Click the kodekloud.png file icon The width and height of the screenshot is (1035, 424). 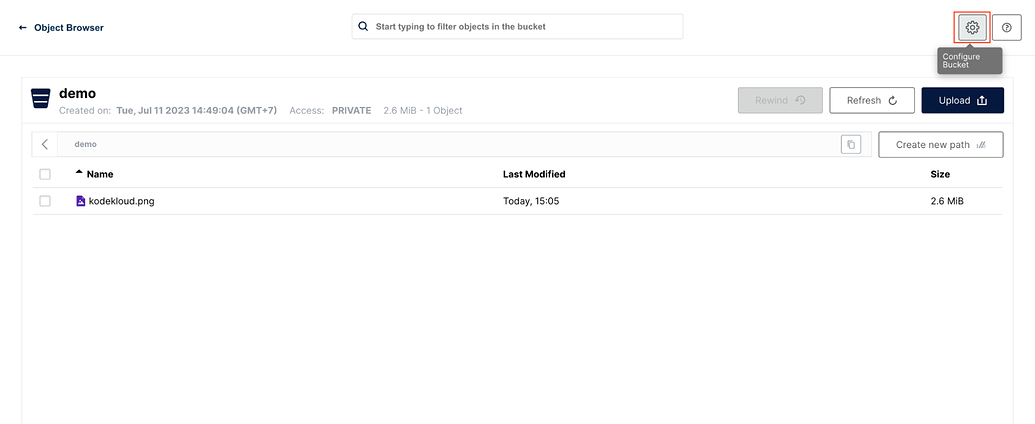[81, 201]
